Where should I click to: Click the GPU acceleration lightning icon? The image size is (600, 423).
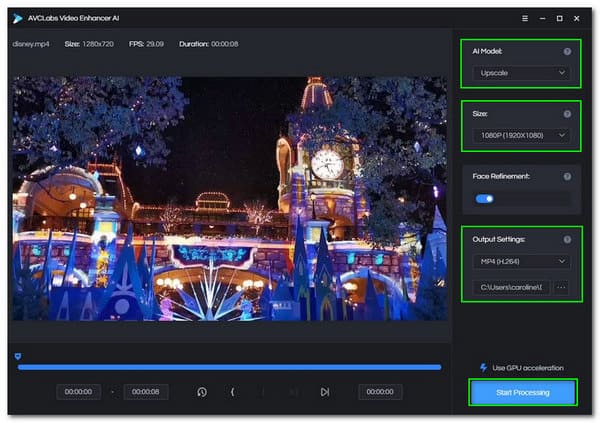point(483,367)
